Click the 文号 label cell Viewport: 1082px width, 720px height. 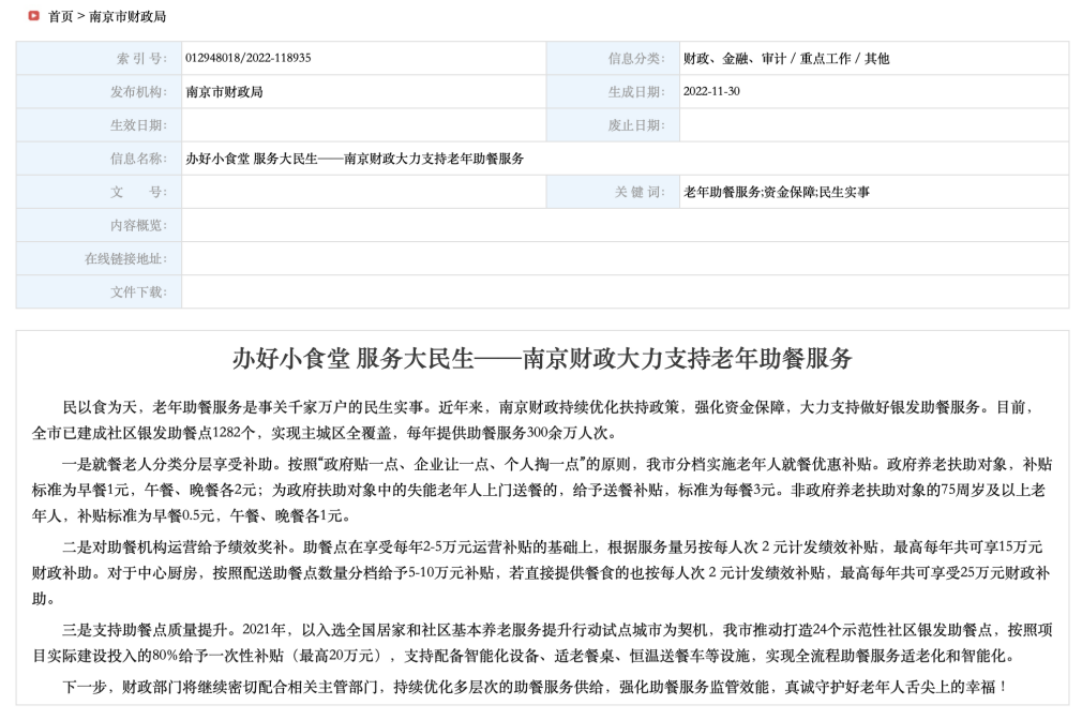click(x=99, y=192)
